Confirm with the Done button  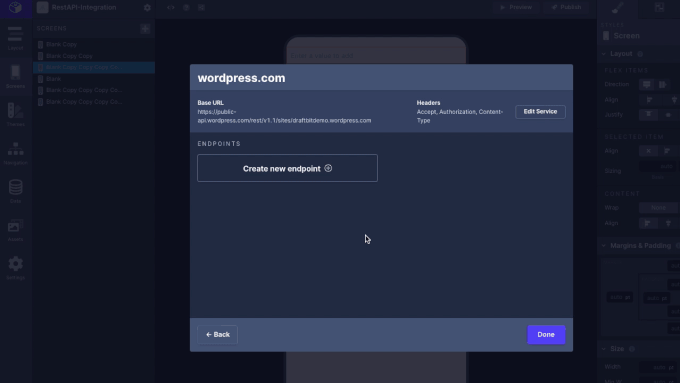tap(546, 334)
